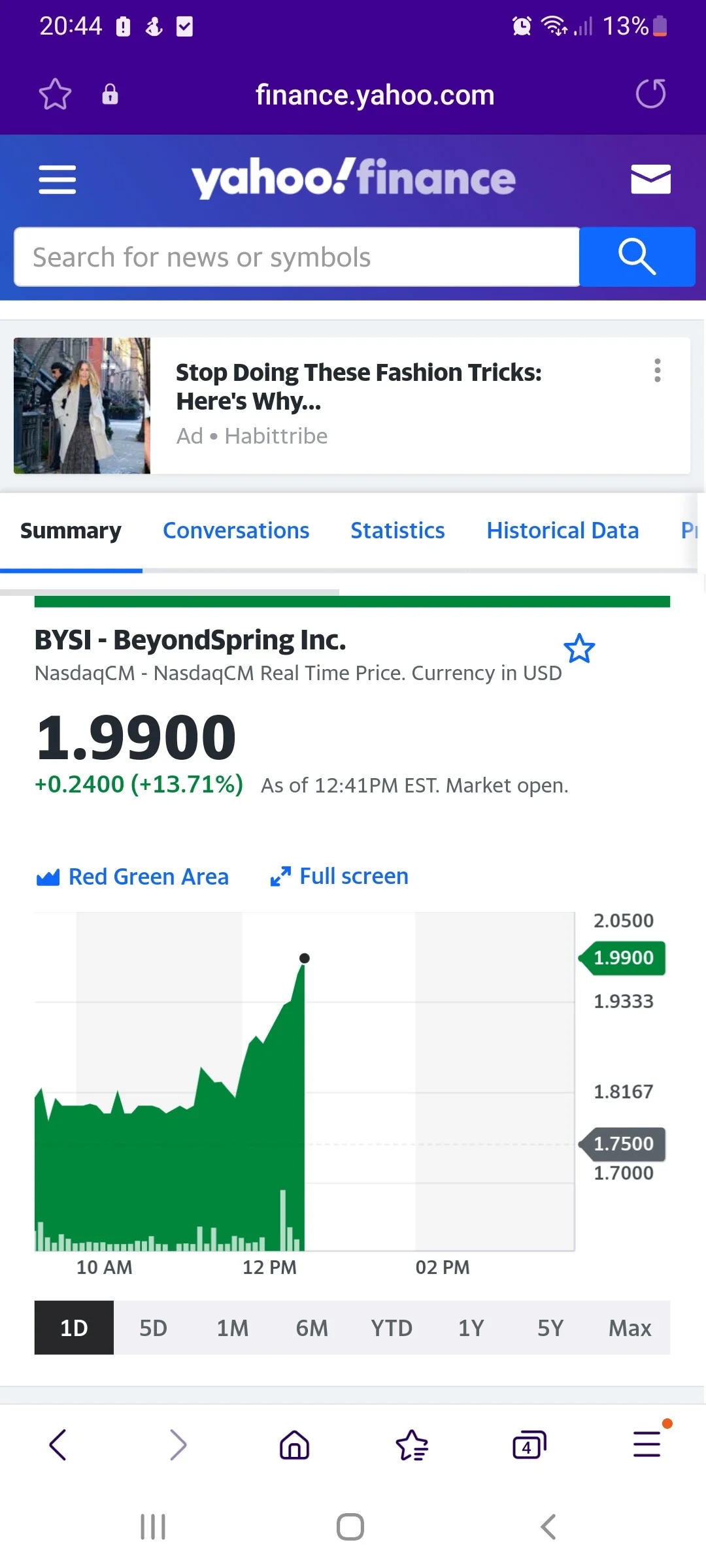Switch to the Statistics tab
The width and height of the screenshot is (706, 1568).
[x=397, y=531]
